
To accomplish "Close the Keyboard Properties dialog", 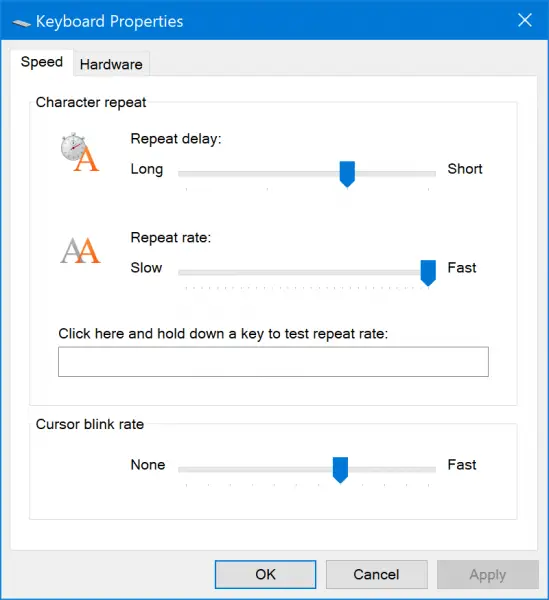I will click(525, 20).
